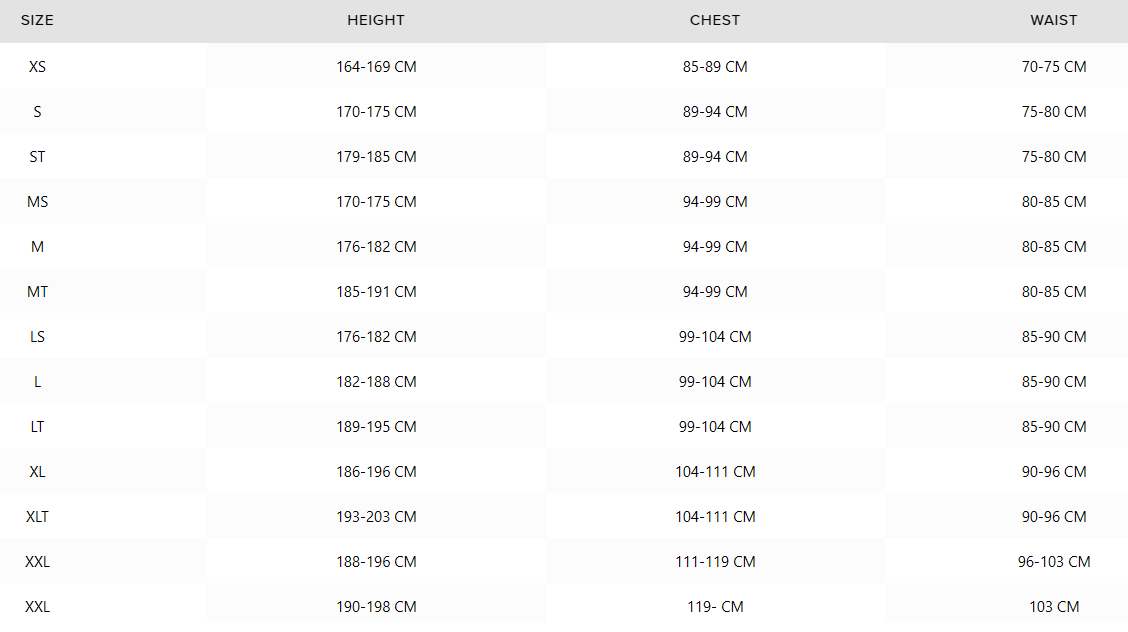Image resolution: width=1128 pixels, height=632 pixels.
Task: Click the WAIST column header
Action: (x=1053, y=20)
